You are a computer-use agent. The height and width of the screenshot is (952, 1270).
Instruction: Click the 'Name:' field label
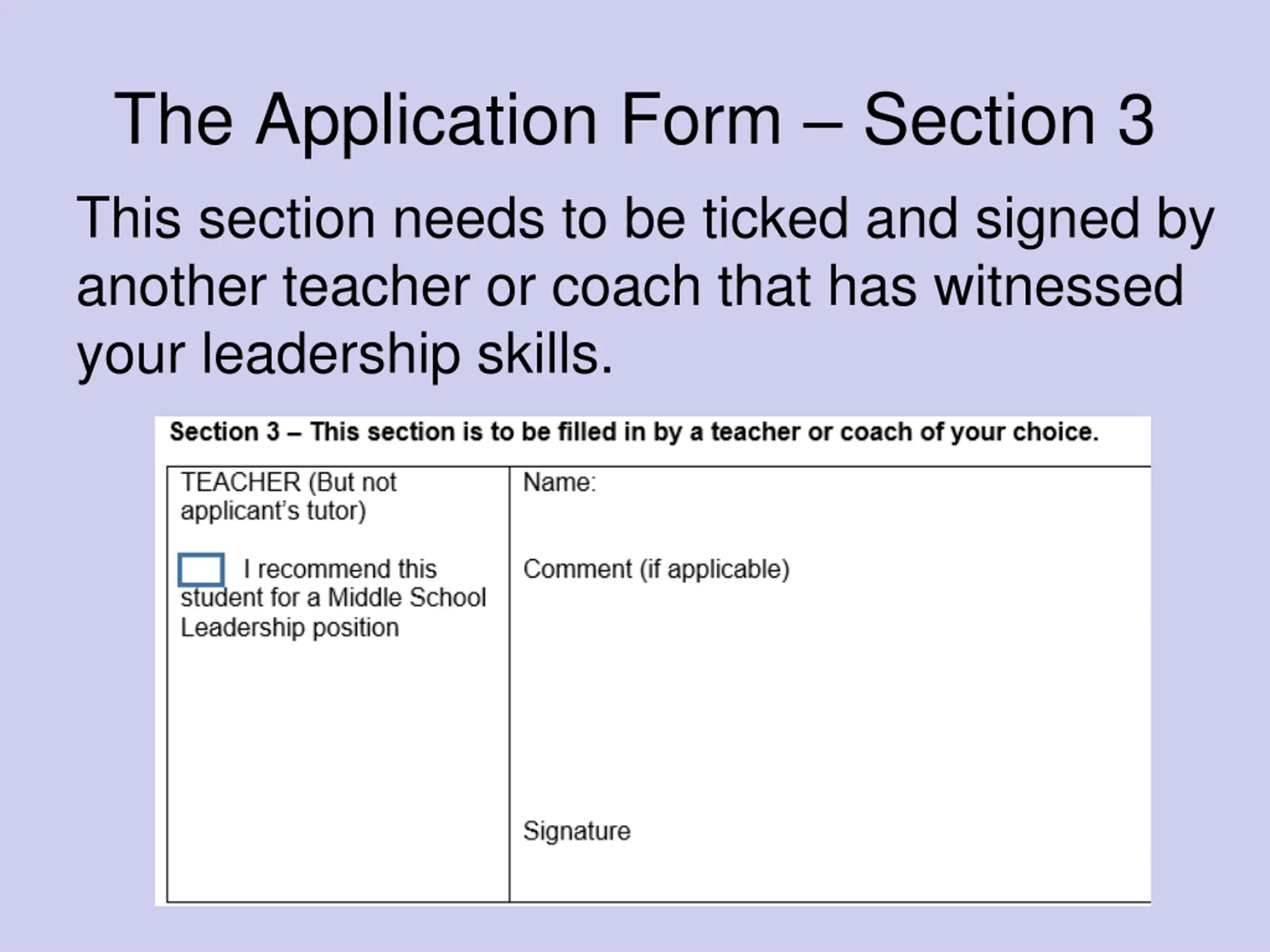[x=560, y=482]
